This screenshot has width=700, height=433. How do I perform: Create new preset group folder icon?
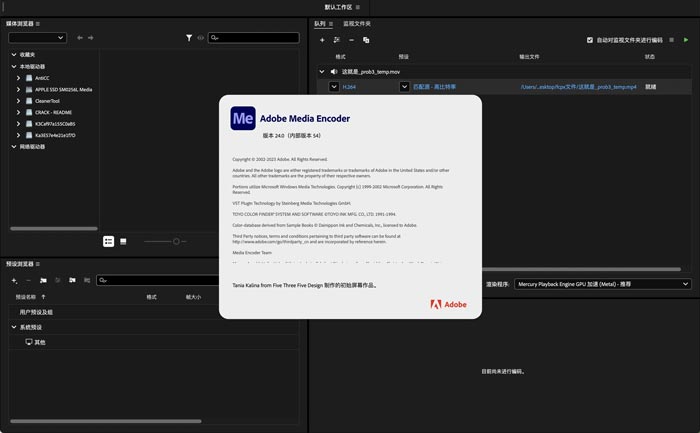pos(43,280)
